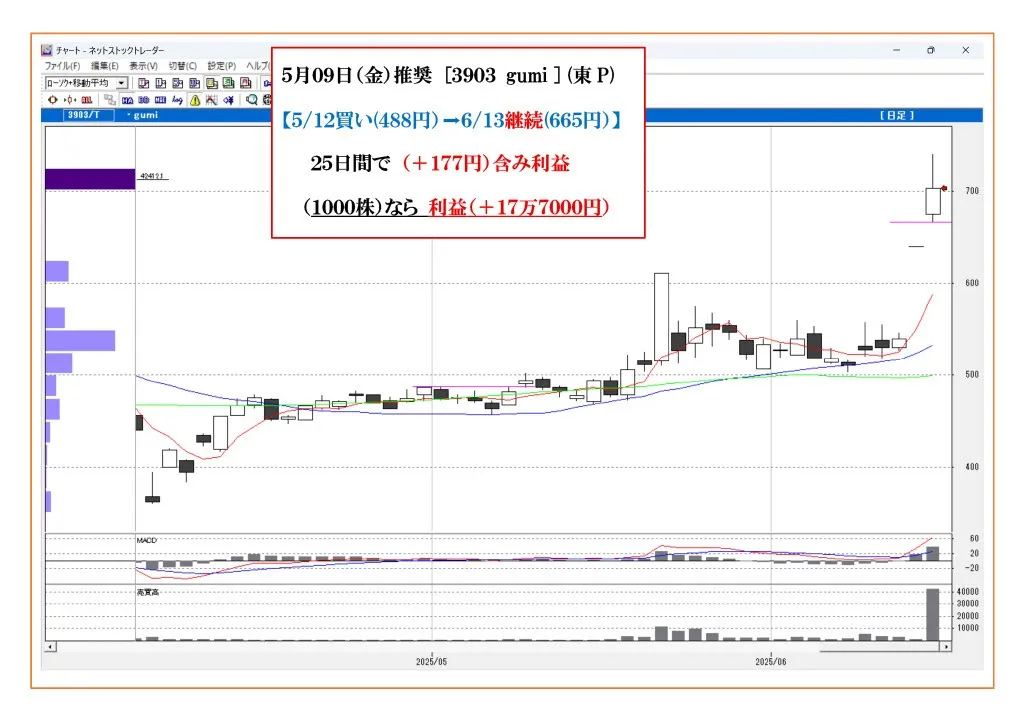The width and height of the screenshot is (1024, 726).
Task: Click the 424121 volume profile value
Action: 152,176
